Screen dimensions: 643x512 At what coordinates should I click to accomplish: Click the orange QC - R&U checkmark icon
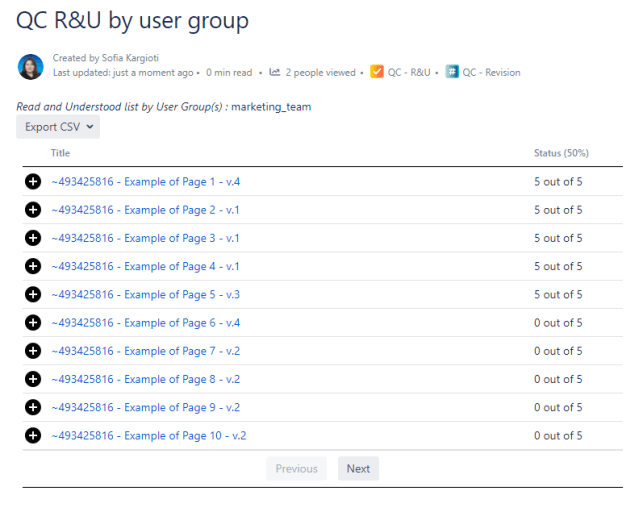coord(377,72)
